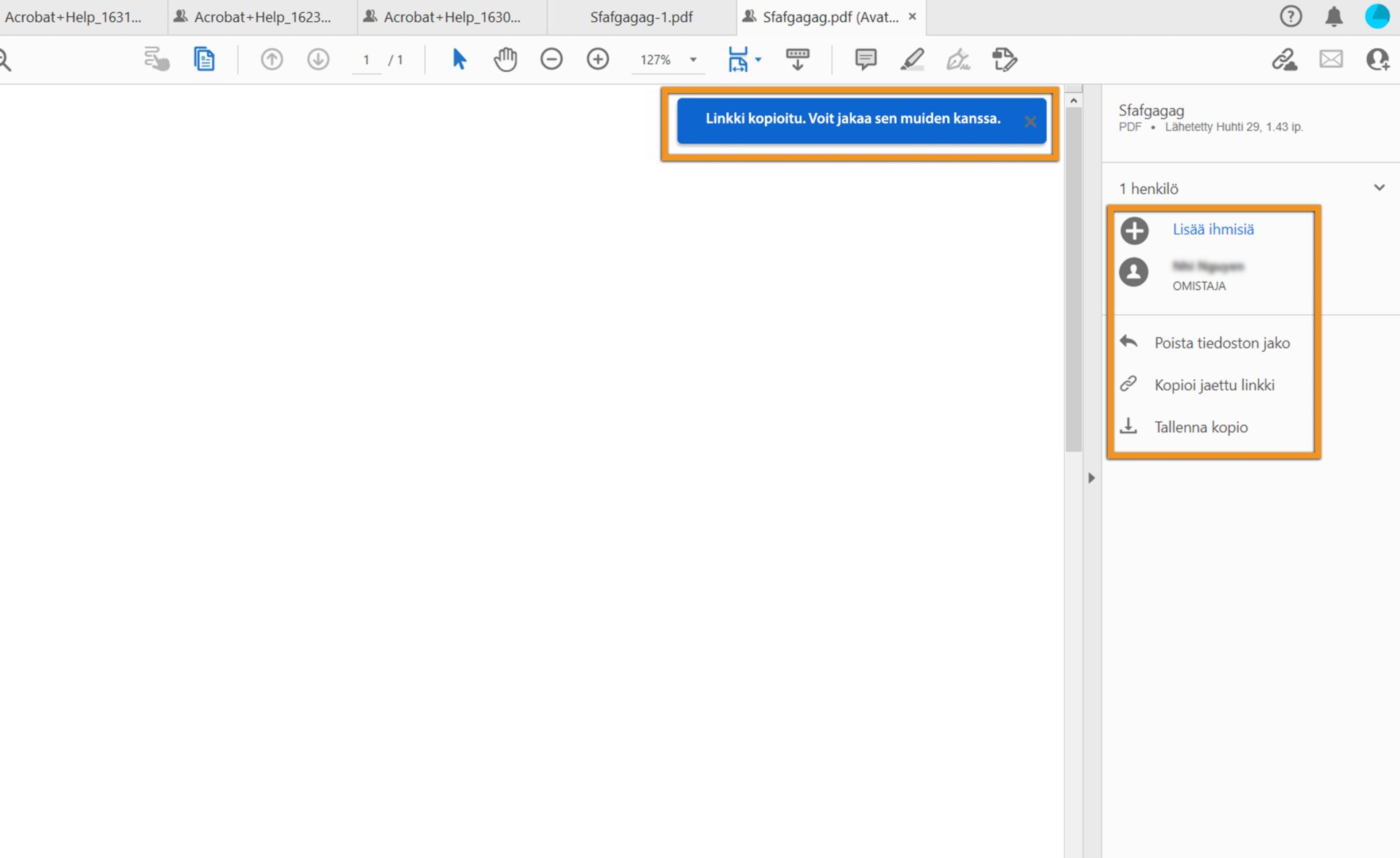Open the fit page options dropdown arrow
The width and height of the screenshot is (1400, 858).
point(758,60)
